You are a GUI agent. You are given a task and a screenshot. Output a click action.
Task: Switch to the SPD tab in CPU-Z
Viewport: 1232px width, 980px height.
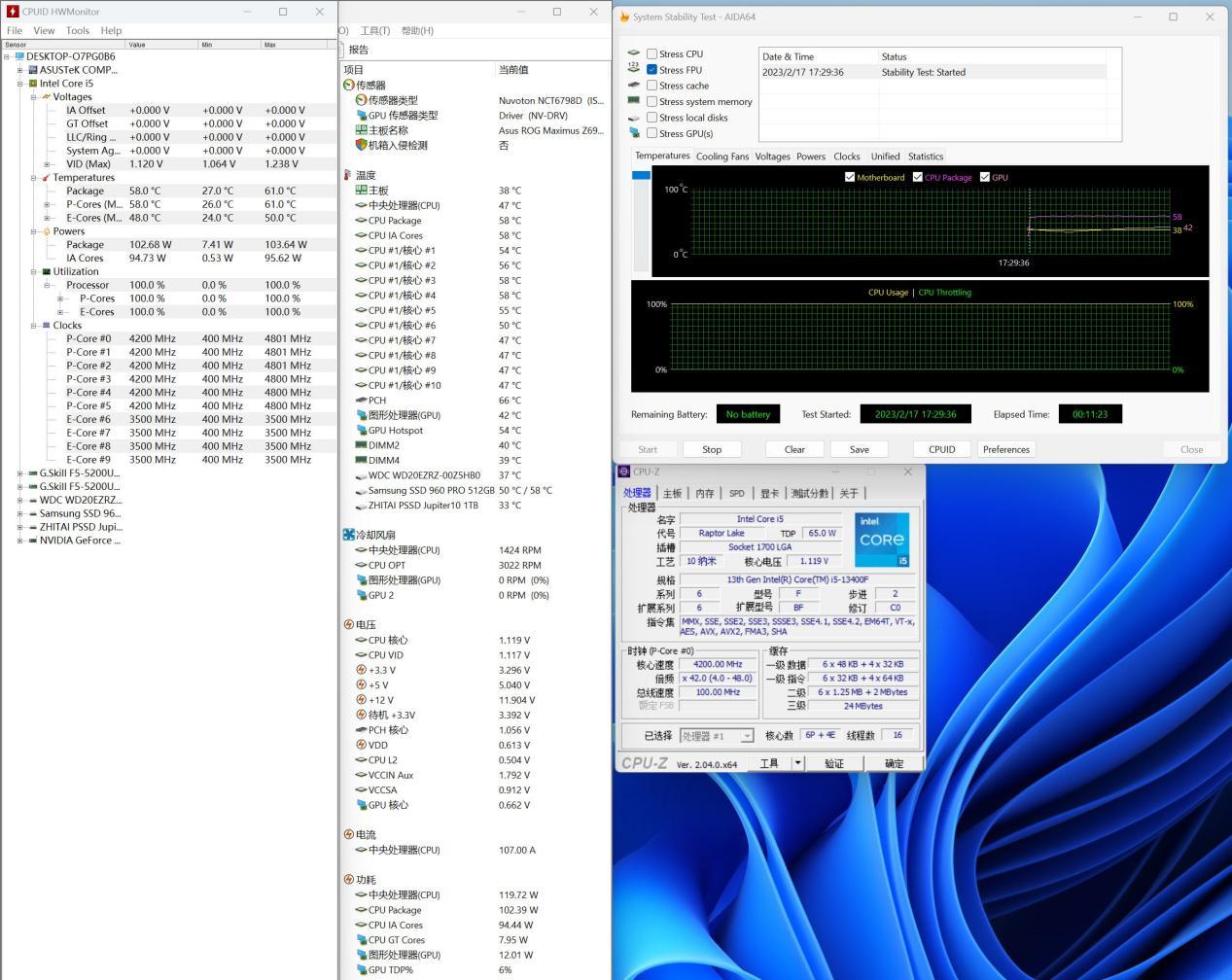coord(737,493)
